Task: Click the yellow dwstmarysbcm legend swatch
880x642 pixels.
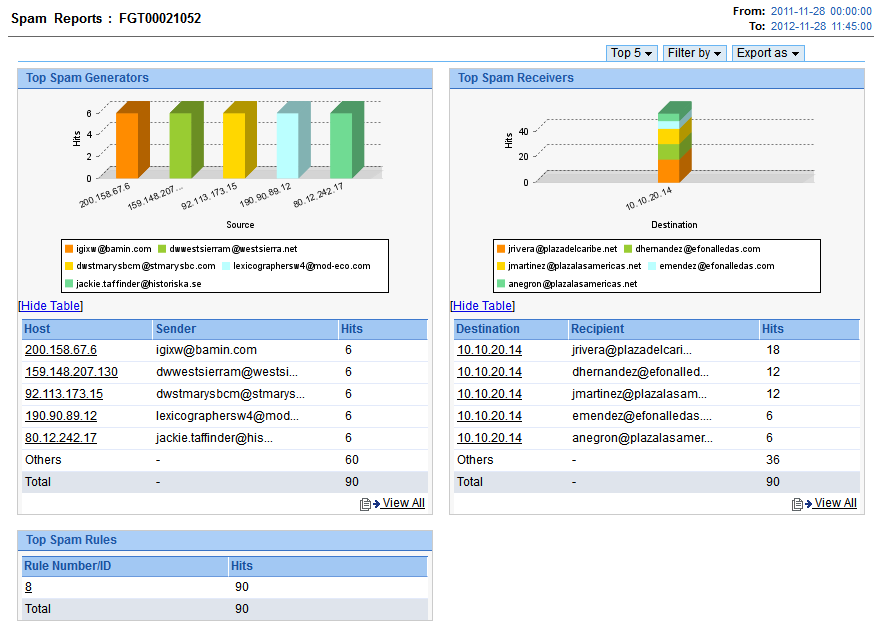Action: [69, 266]
